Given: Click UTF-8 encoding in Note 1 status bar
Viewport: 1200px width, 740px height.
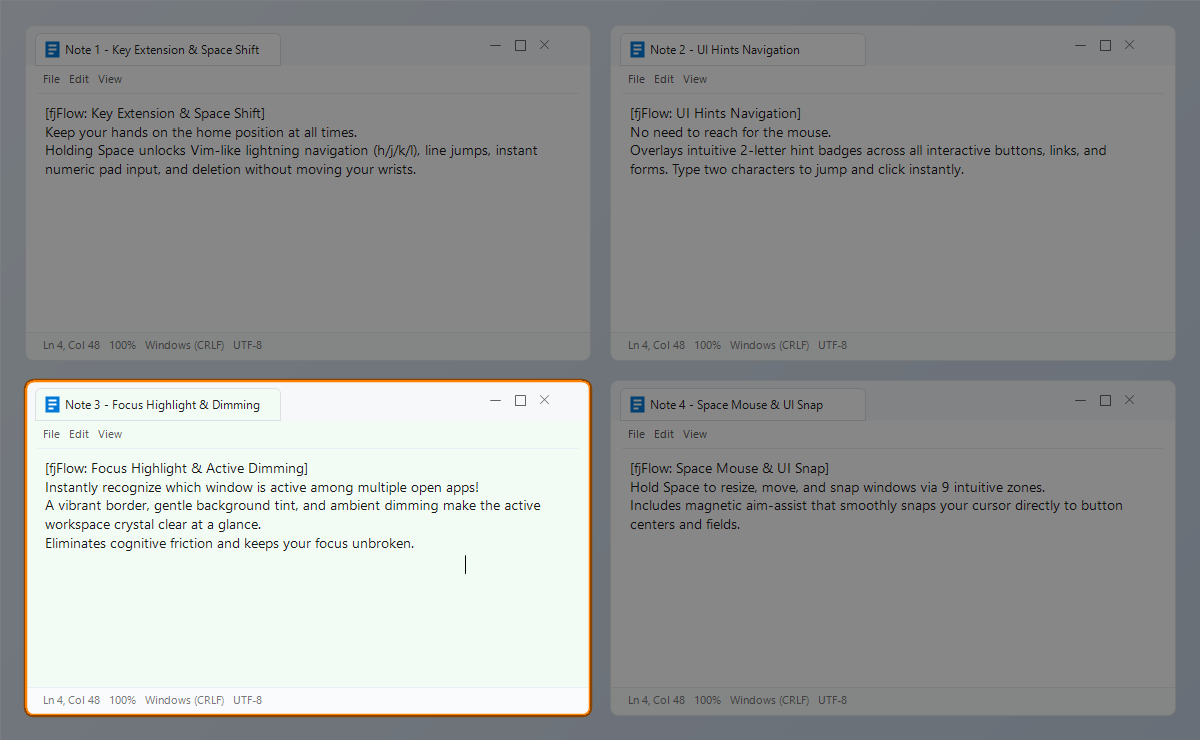Looking at the screenshot, I should (247, 345).
